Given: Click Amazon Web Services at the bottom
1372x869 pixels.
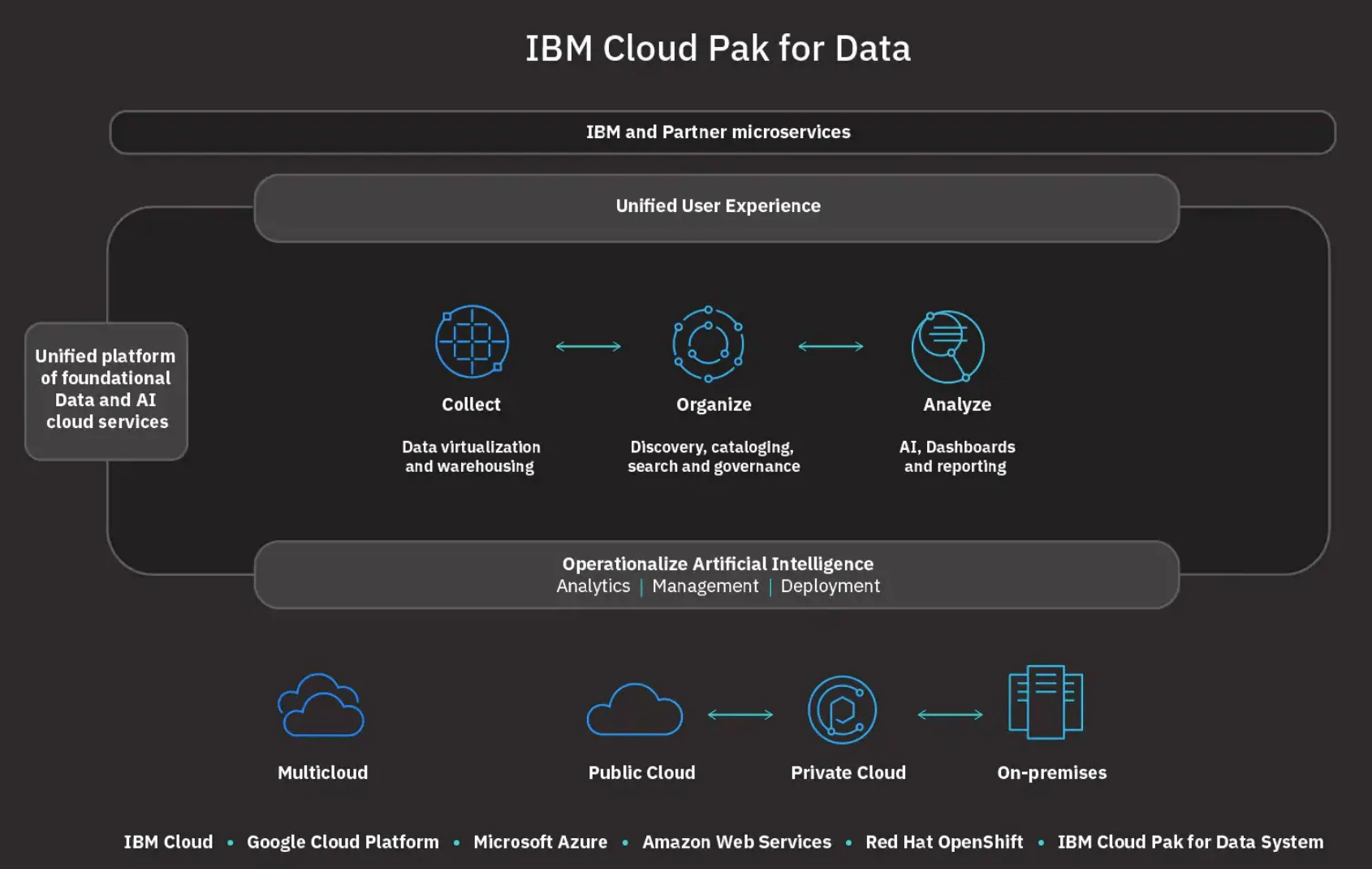Looking at the screenshot, I should coord(736,842).
